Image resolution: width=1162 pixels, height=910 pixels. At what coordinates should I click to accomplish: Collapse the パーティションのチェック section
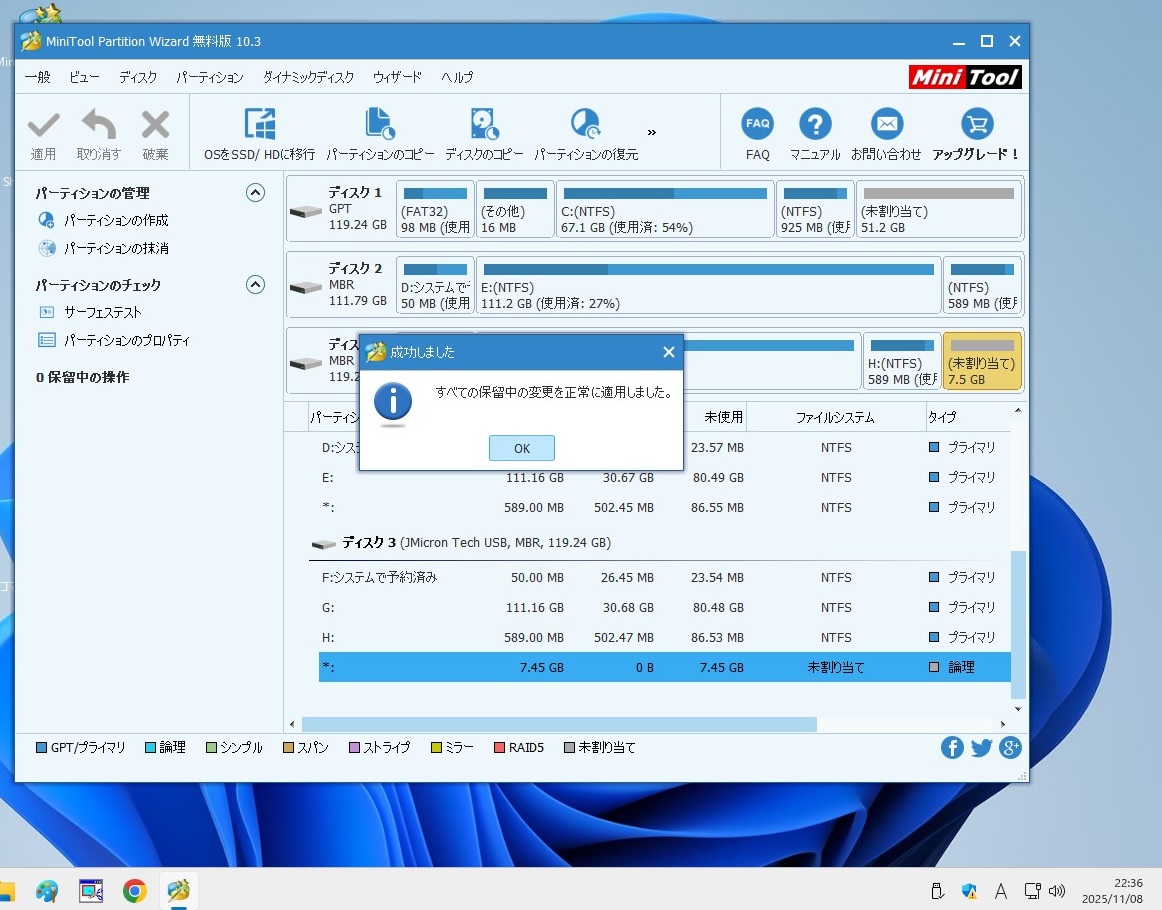[x=255, y=285]
